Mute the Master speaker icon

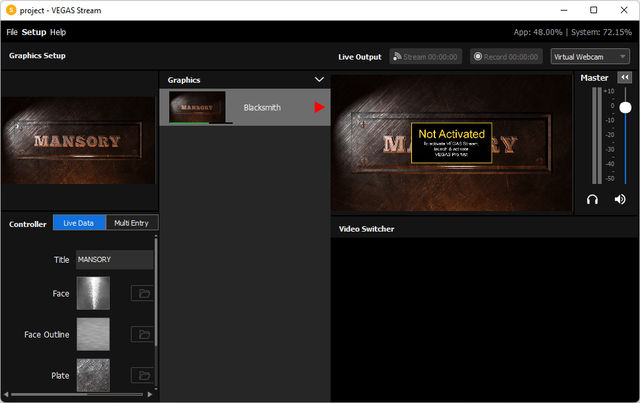click(620, 199)
